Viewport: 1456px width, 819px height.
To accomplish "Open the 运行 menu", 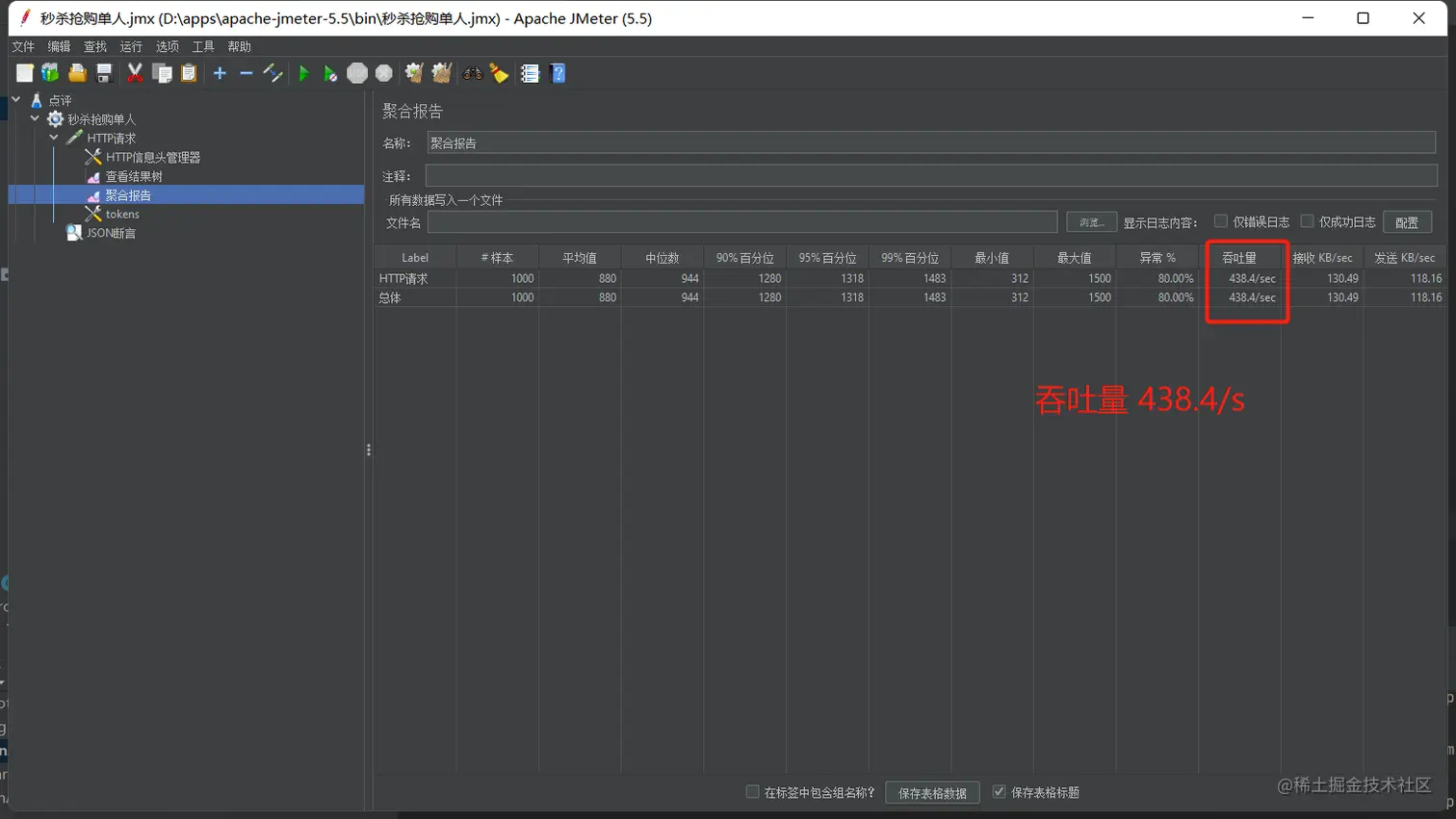I will [131, 46].
